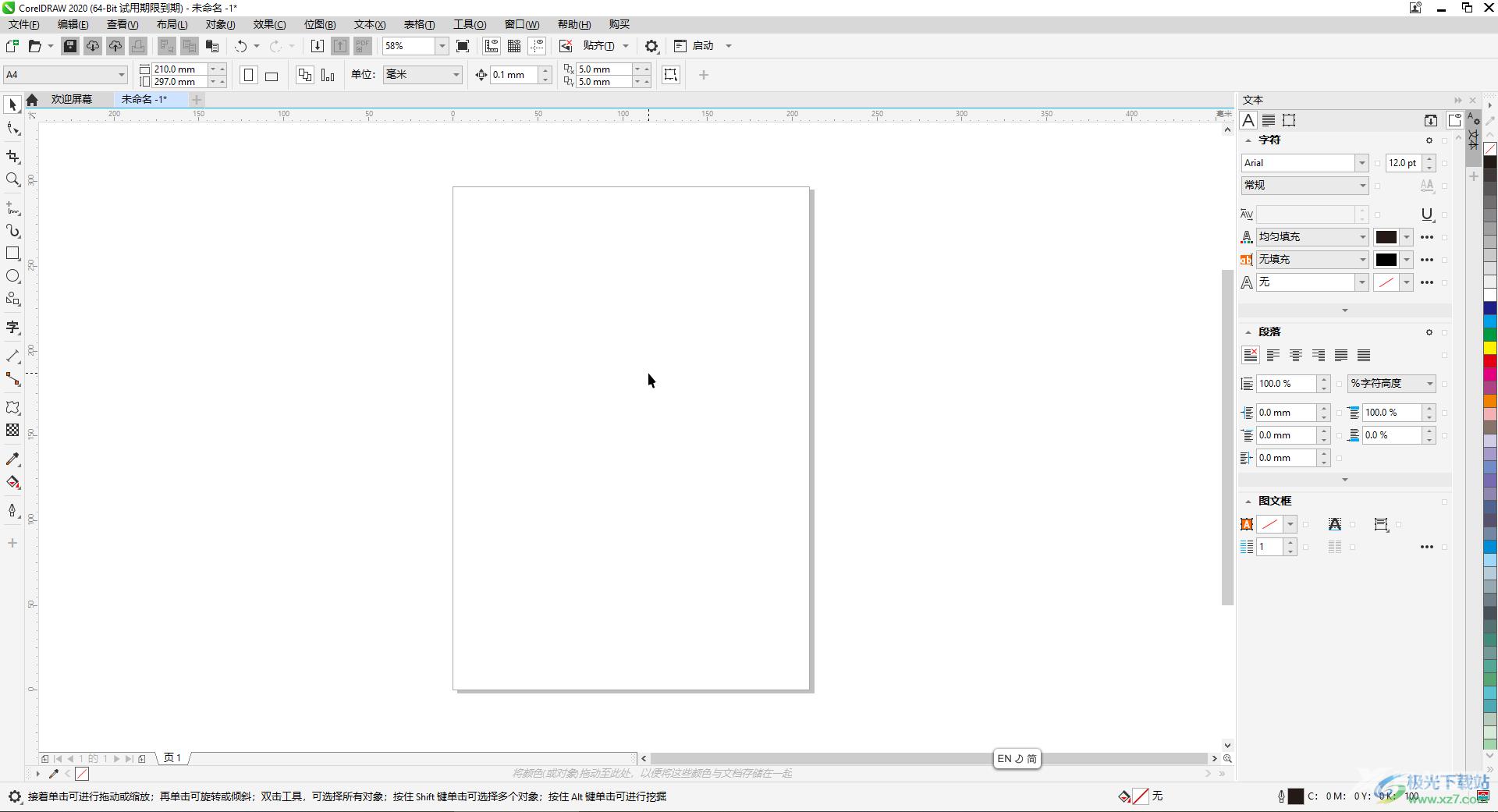Pick yellow from the color palette
The height and width of the screenshot is (812, 1498).
tap(1490, 348)
